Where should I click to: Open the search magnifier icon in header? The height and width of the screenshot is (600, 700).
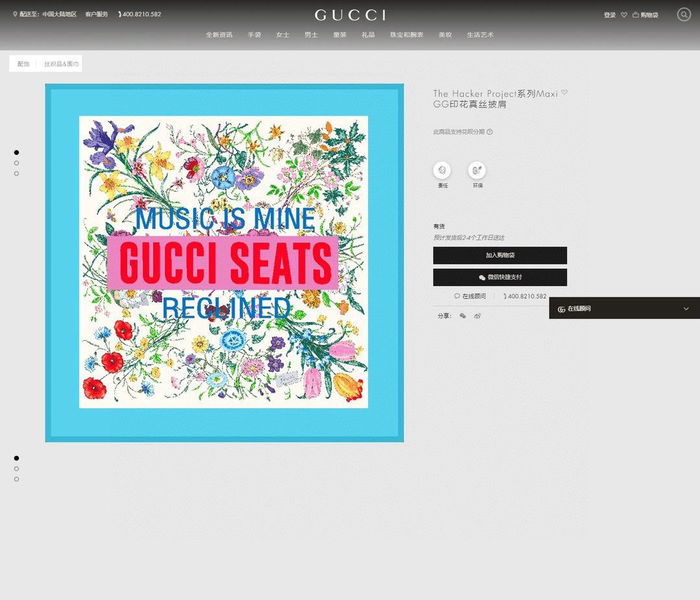tap(683, 14)
